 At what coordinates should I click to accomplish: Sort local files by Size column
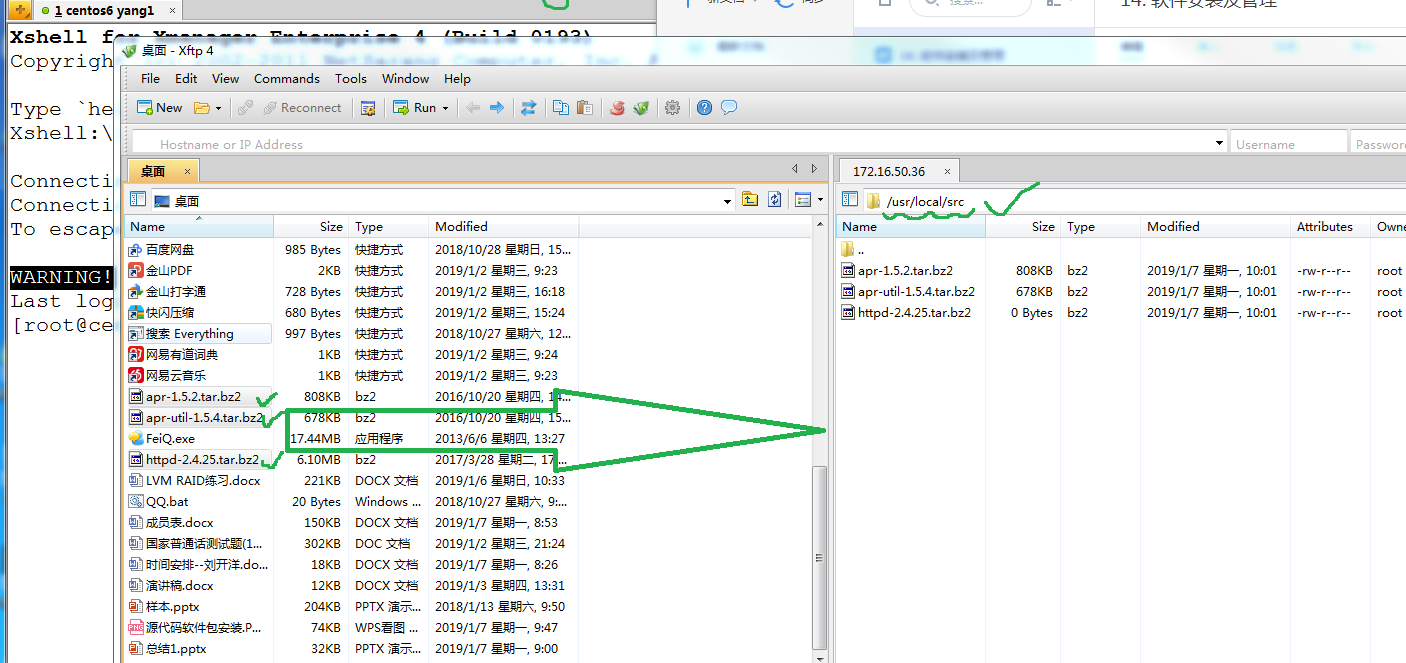tap(311, 227)
